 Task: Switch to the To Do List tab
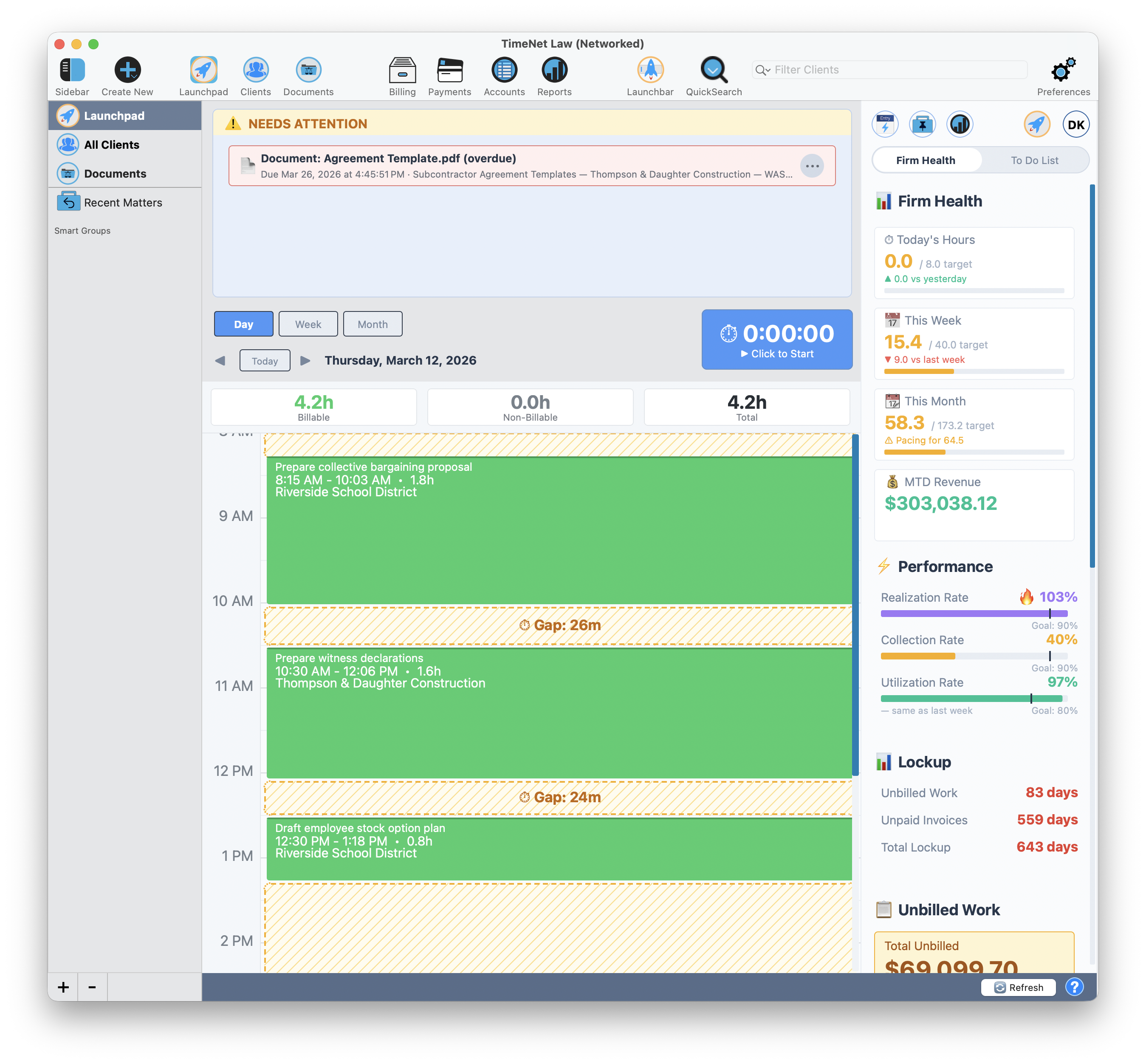click(1034, 160)
